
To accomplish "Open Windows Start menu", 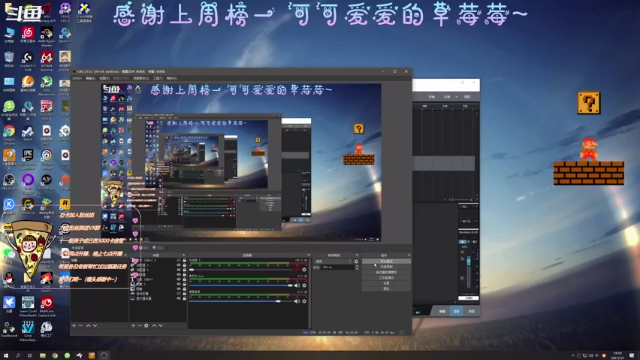I will point(6,356).
